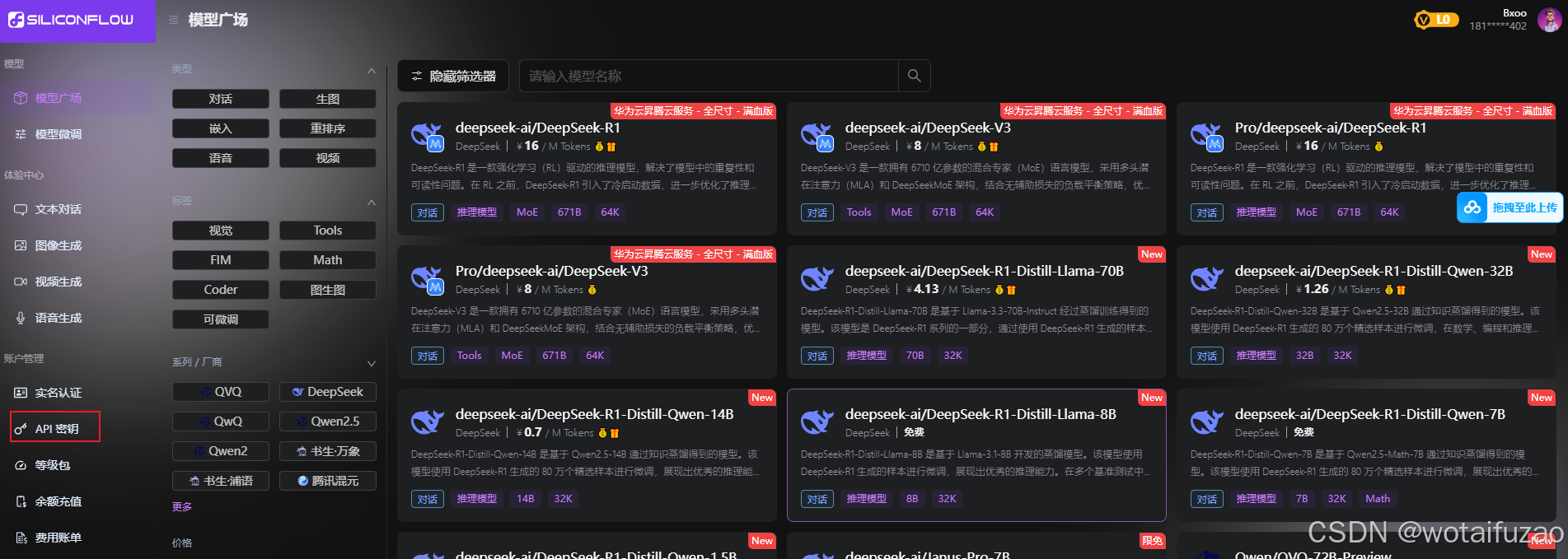Image resolution: width=1568 pixels, height=559 pixels.
Task: Click the 实名认证 sidebar icon
Action: pos(21,393)
